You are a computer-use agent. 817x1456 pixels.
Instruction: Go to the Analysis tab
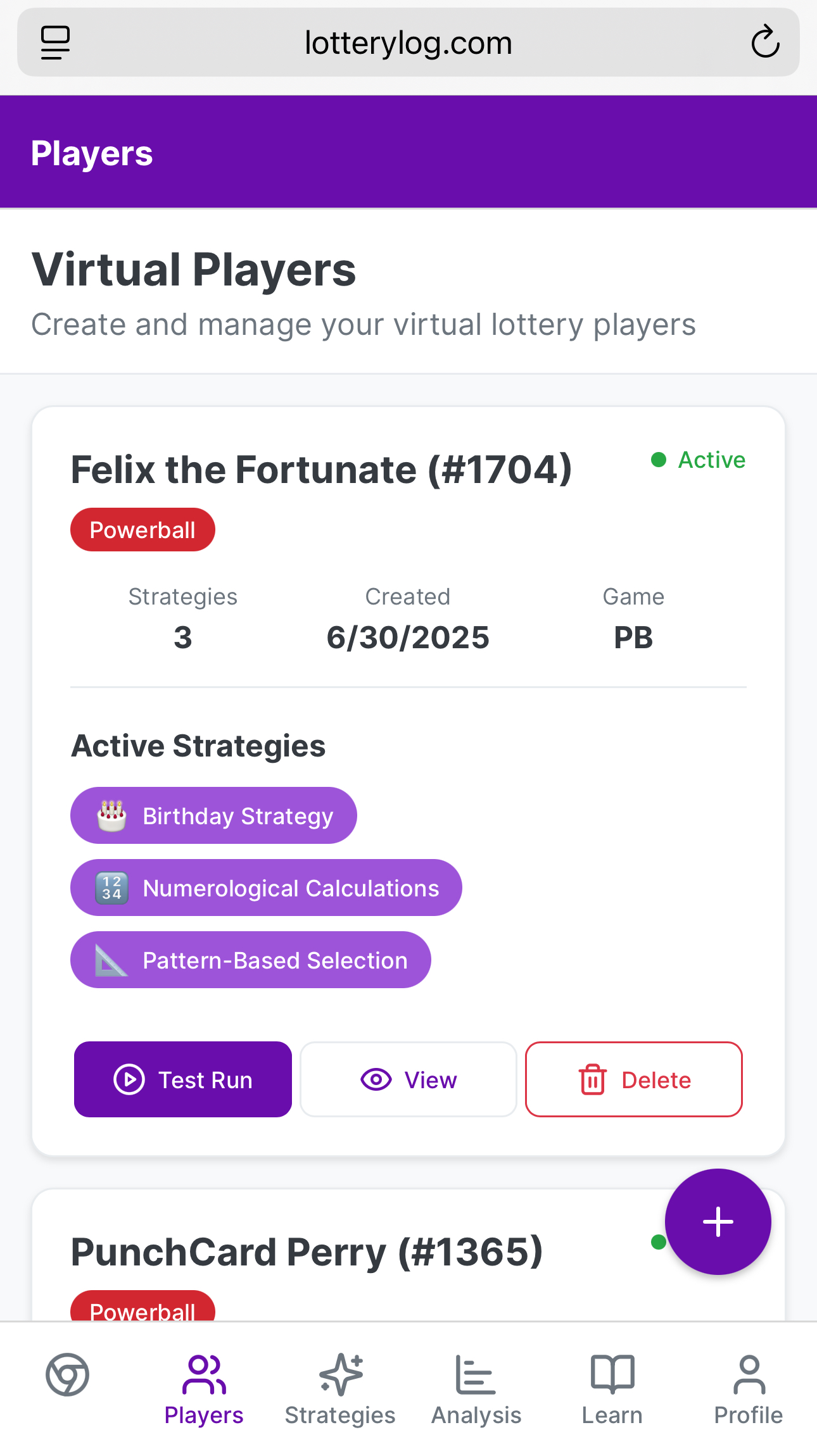tap(476, 1389)
